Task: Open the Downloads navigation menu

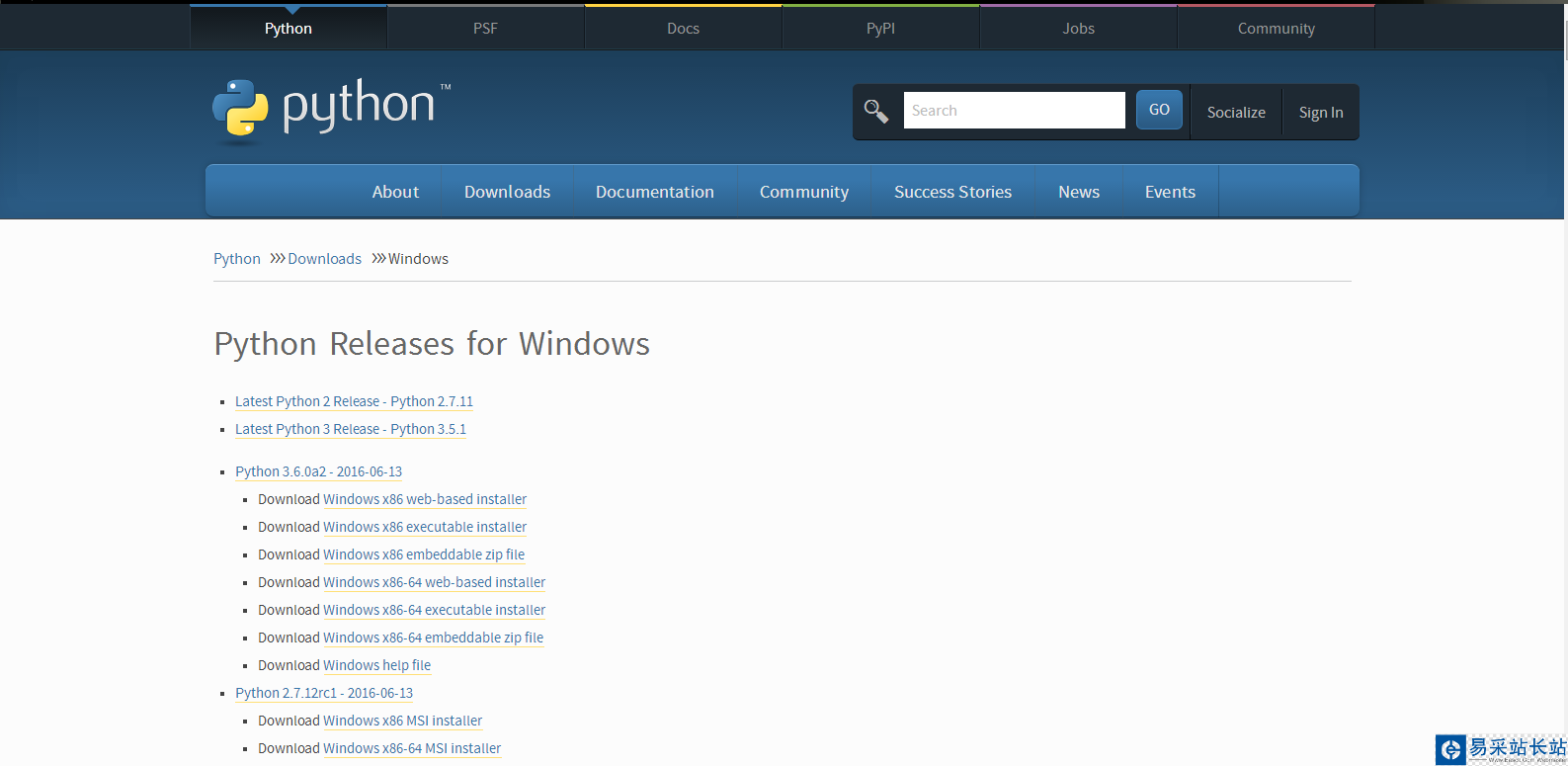Action: pos(507,192)
